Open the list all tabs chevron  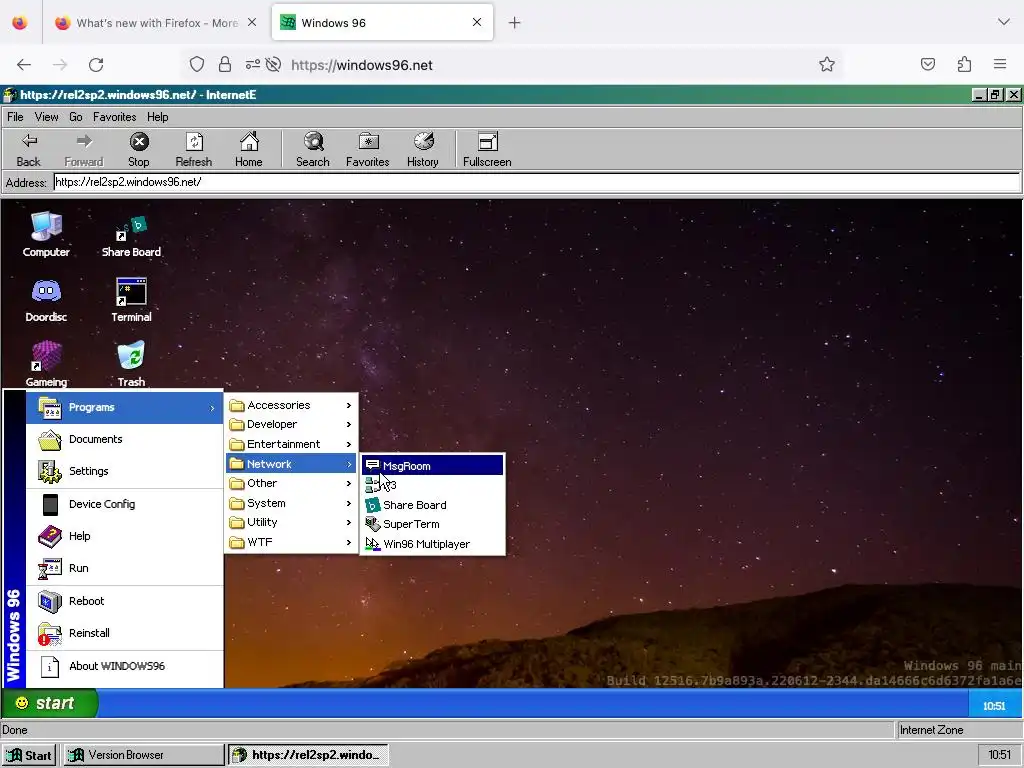coord(1004,22)
